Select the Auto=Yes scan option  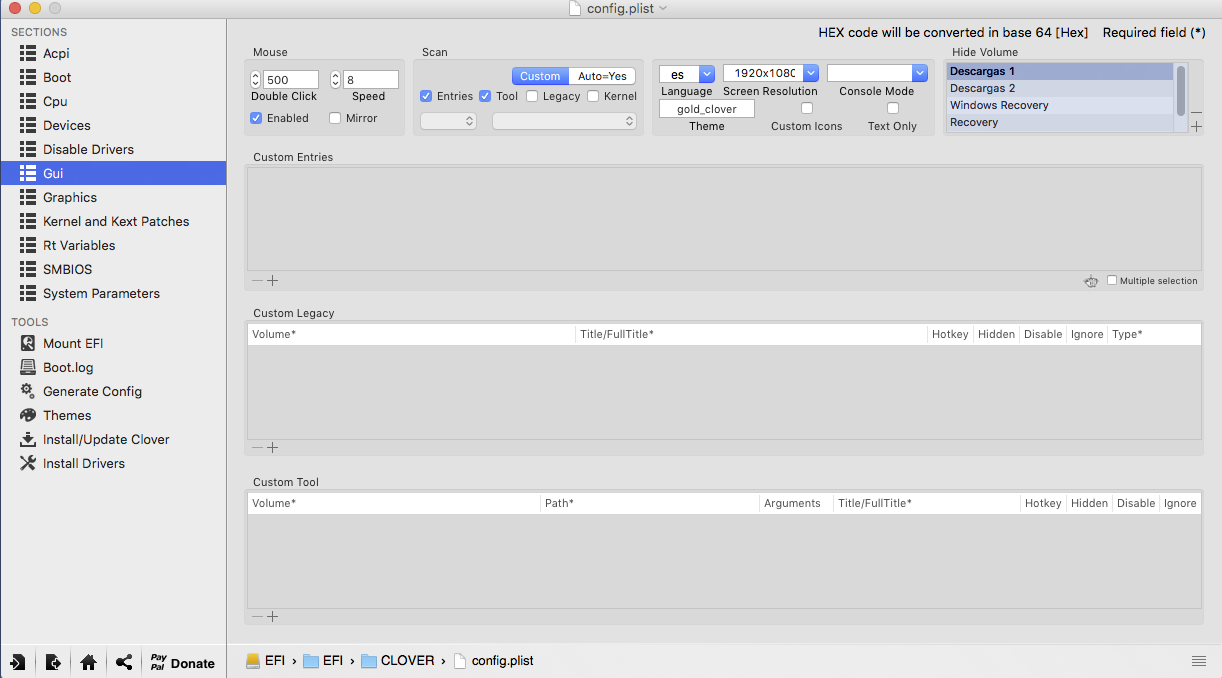(602, 76)
